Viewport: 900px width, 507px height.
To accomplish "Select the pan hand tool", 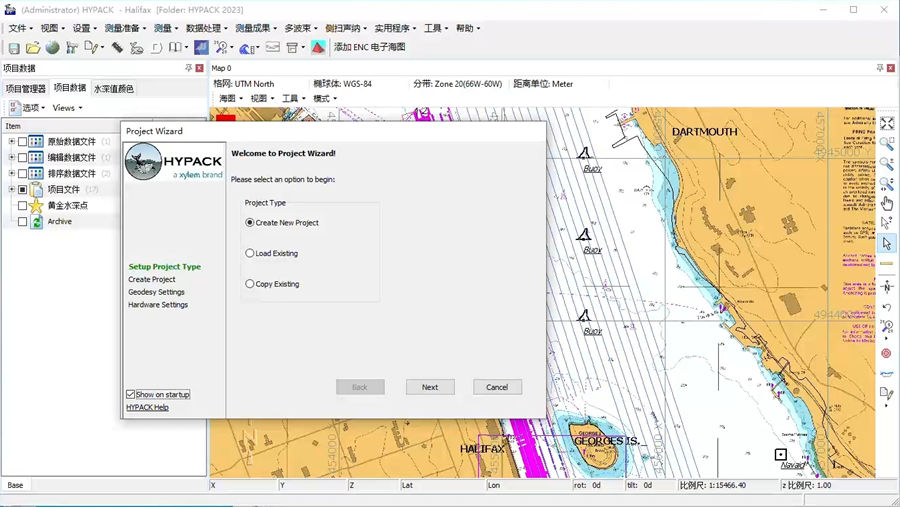I will [x=887, y=203].
